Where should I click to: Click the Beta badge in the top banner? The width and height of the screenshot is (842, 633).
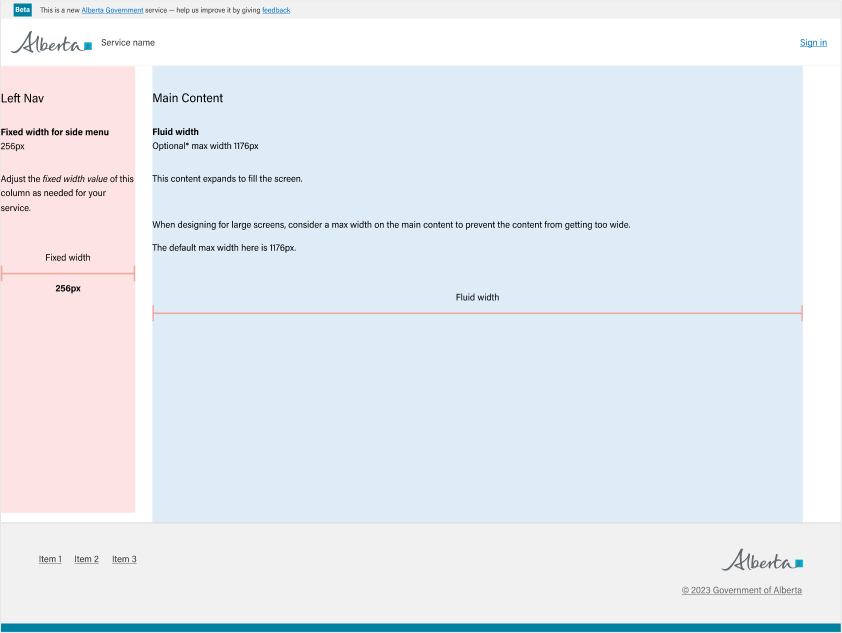coord(23,10)
